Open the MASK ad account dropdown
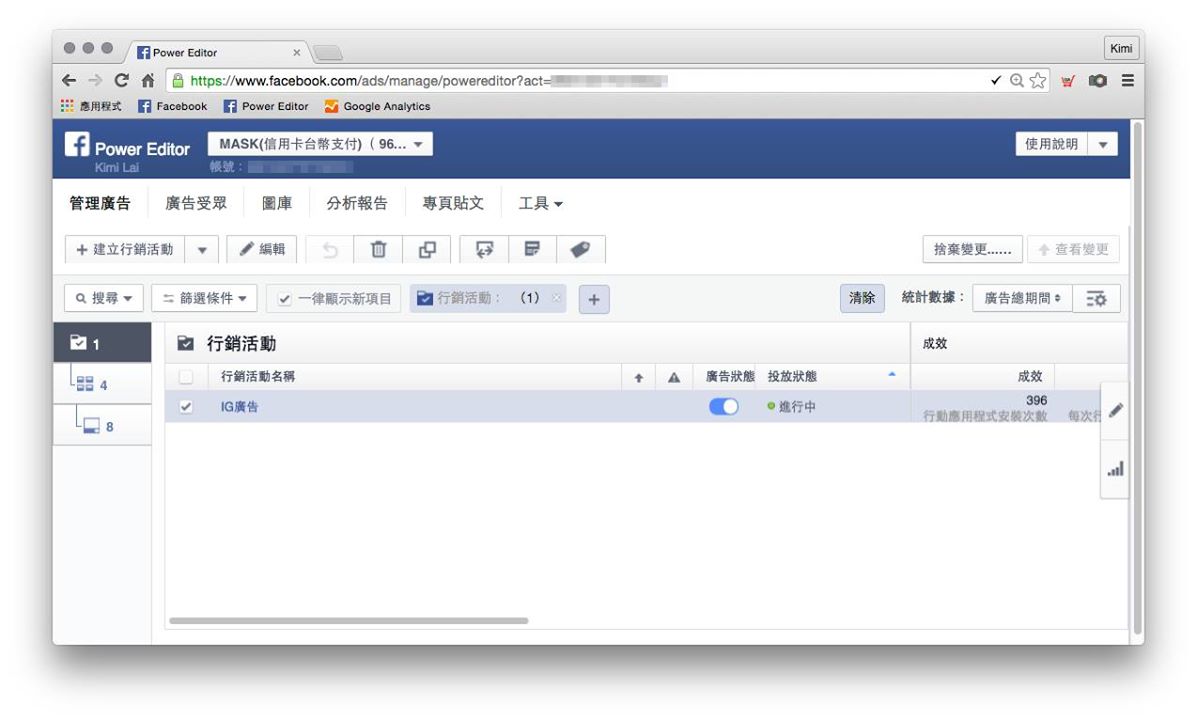1197x720 pixels. click(x=320, y=144)
